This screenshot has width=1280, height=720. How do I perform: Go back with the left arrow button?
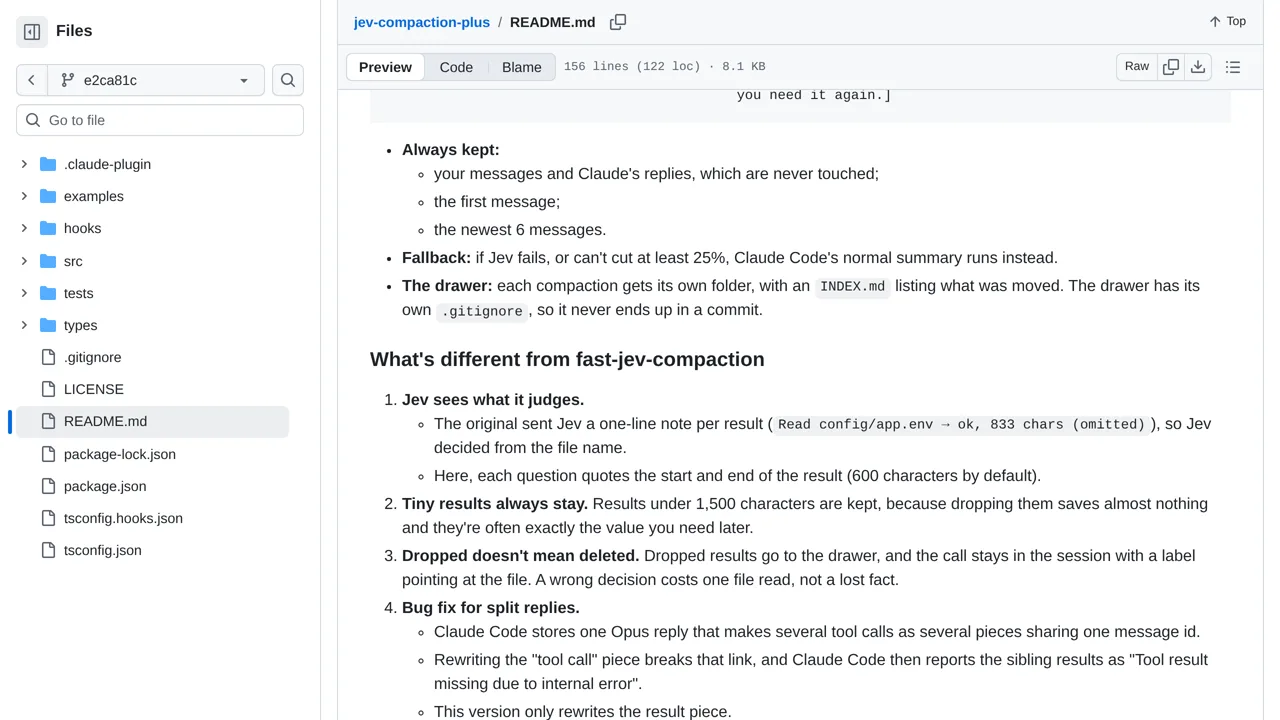(x=32, y=80)
